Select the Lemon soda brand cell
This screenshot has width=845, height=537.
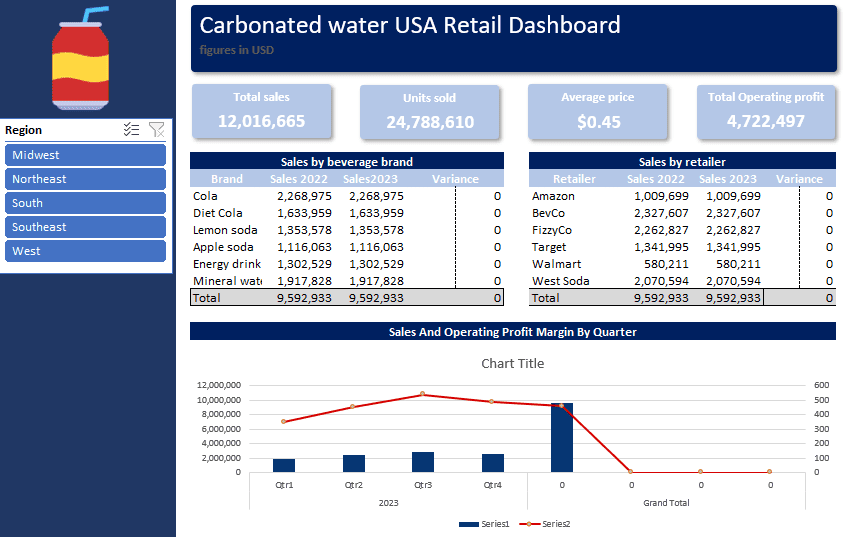(225, 230)
